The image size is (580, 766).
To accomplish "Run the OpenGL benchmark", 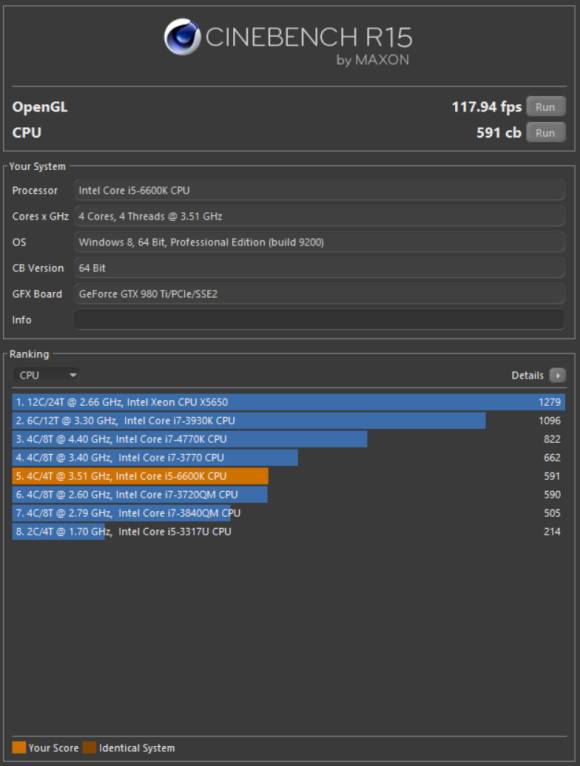I will (546, 107).
